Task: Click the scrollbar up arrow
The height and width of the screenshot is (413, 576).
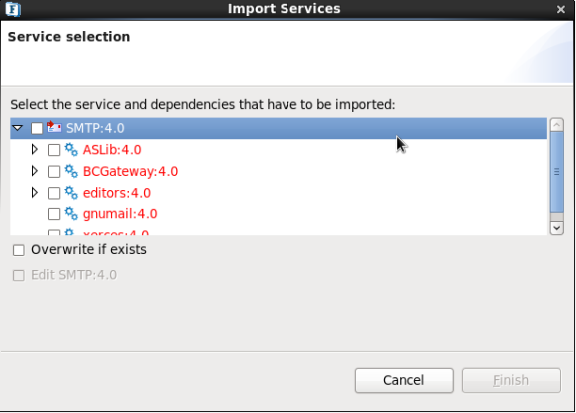Action: 557,125
